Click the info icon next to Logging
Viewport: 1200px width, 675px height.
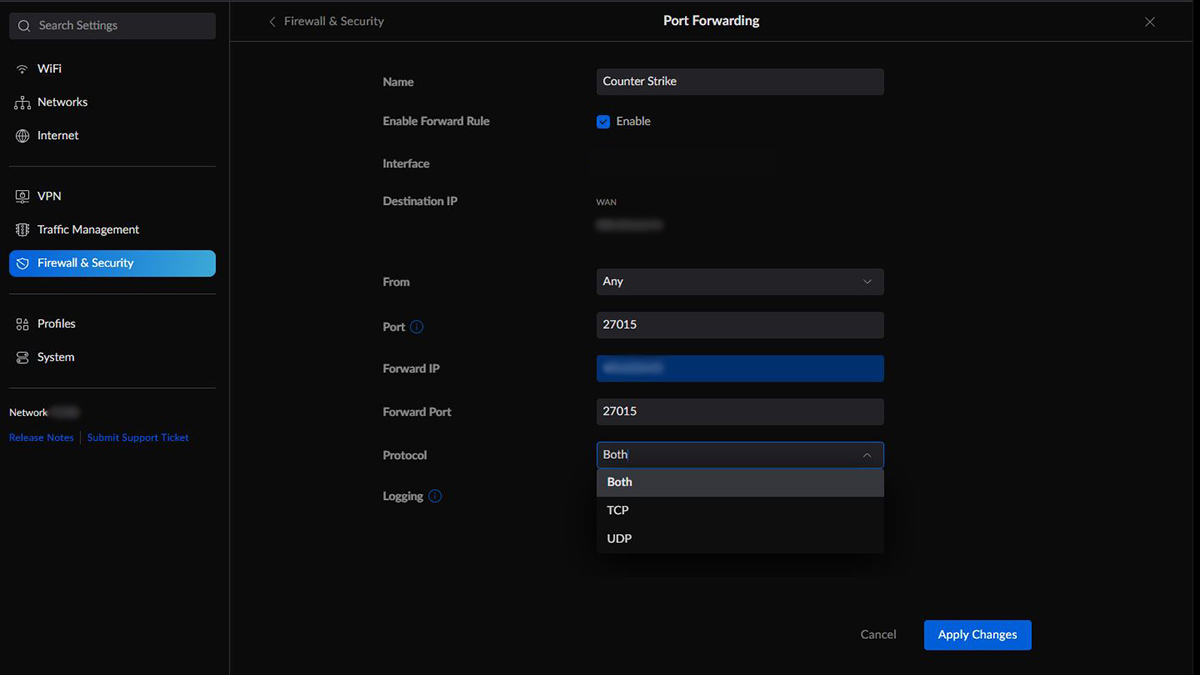(x=435, y=496)
